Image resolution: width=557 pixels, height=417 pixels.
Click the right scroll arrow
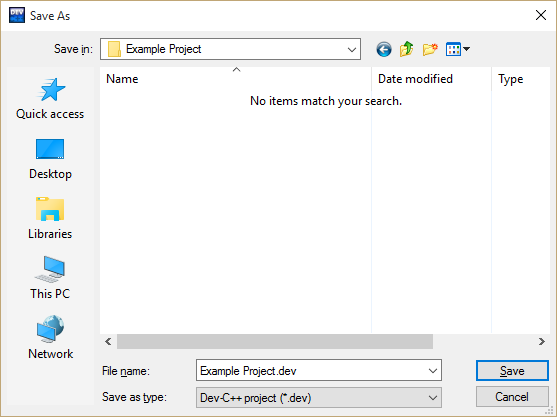point(541,342)
